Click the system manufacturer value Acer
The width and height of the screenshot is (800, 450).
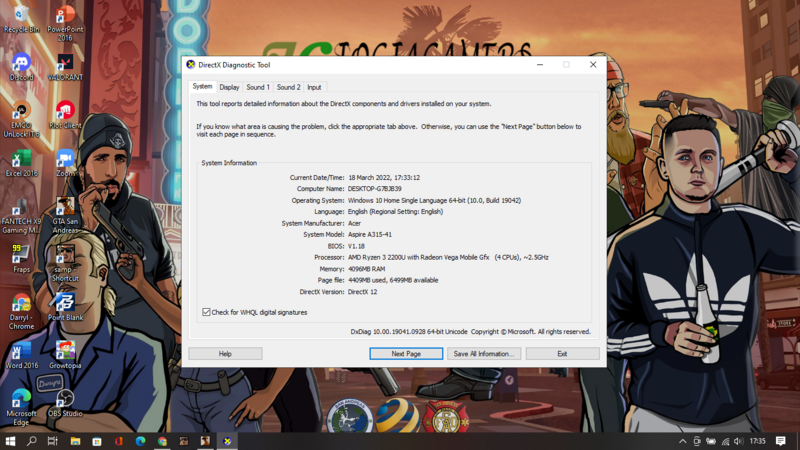coord(354,223)
